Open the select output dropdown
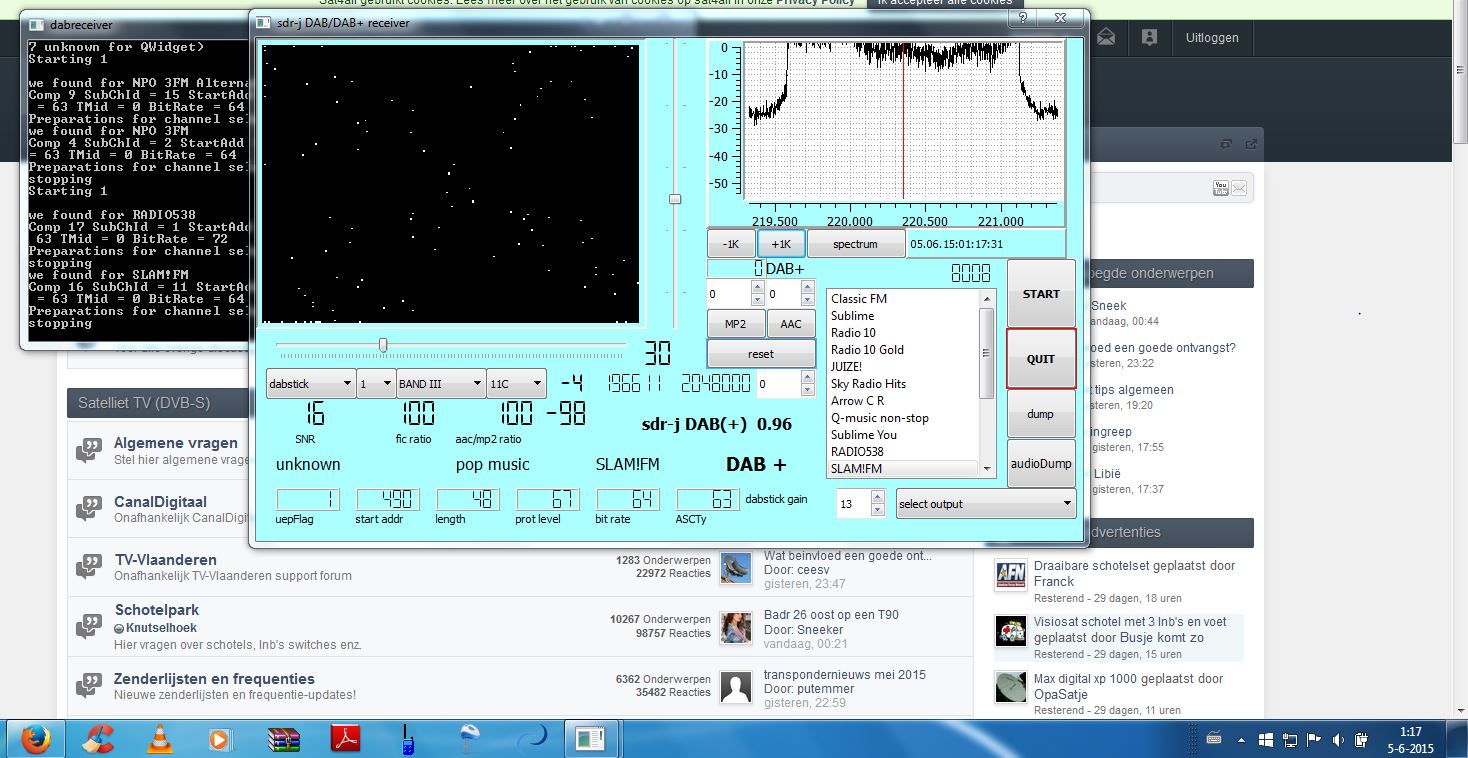The image size is (1468, 758). pyautogui.click(x=985, y=504)
